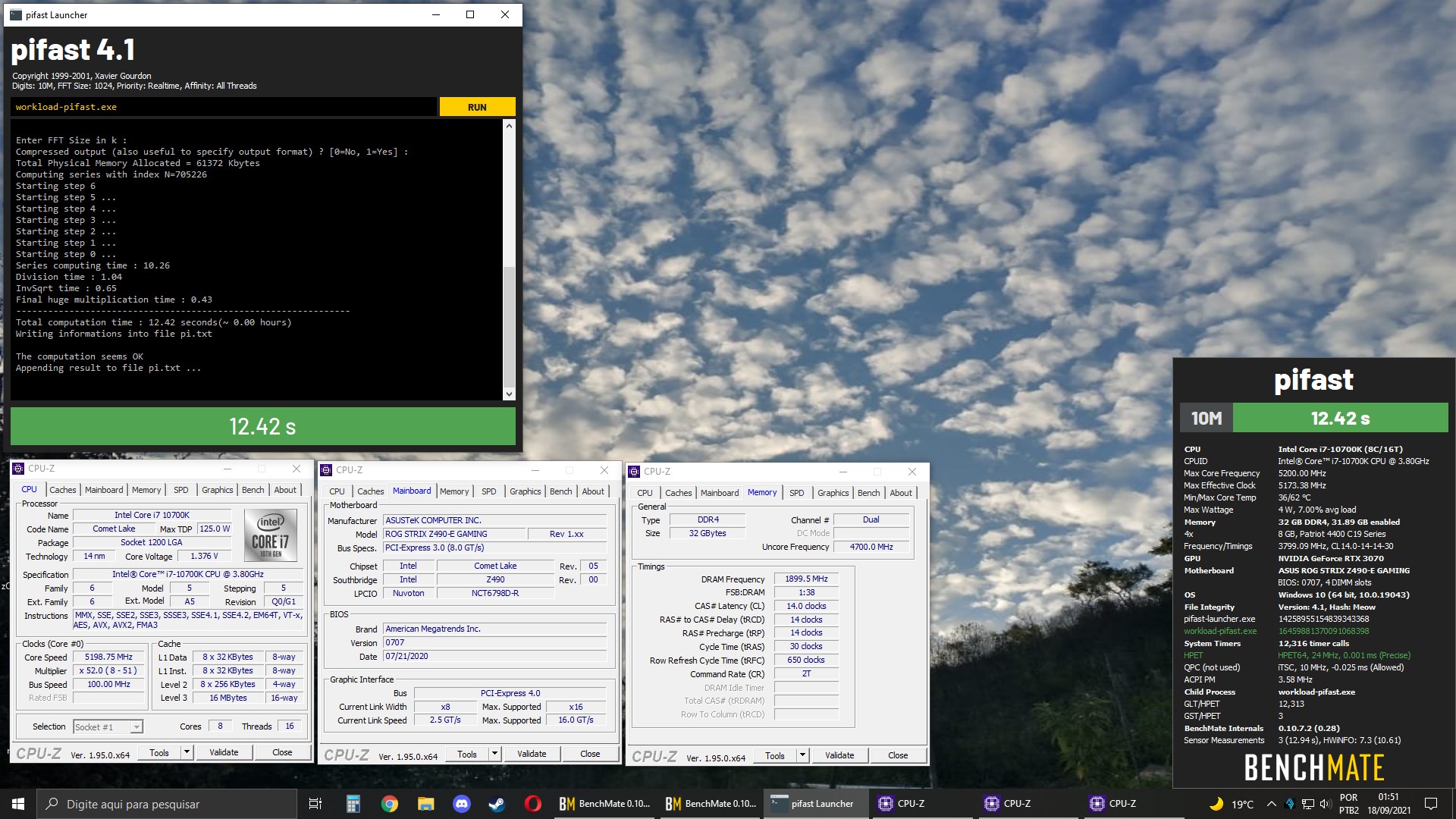Click the HPET timer line in BenchMate panel
This screenshot has width=1456, height=819.
coord(1297,655)
